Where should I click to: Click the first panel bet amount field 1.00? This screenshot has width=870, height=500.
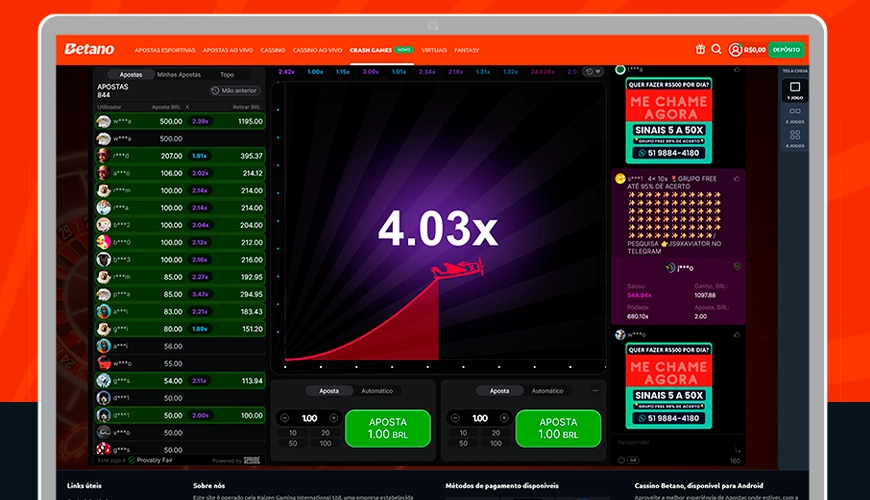pyautogui.click(x=310, y=418)
